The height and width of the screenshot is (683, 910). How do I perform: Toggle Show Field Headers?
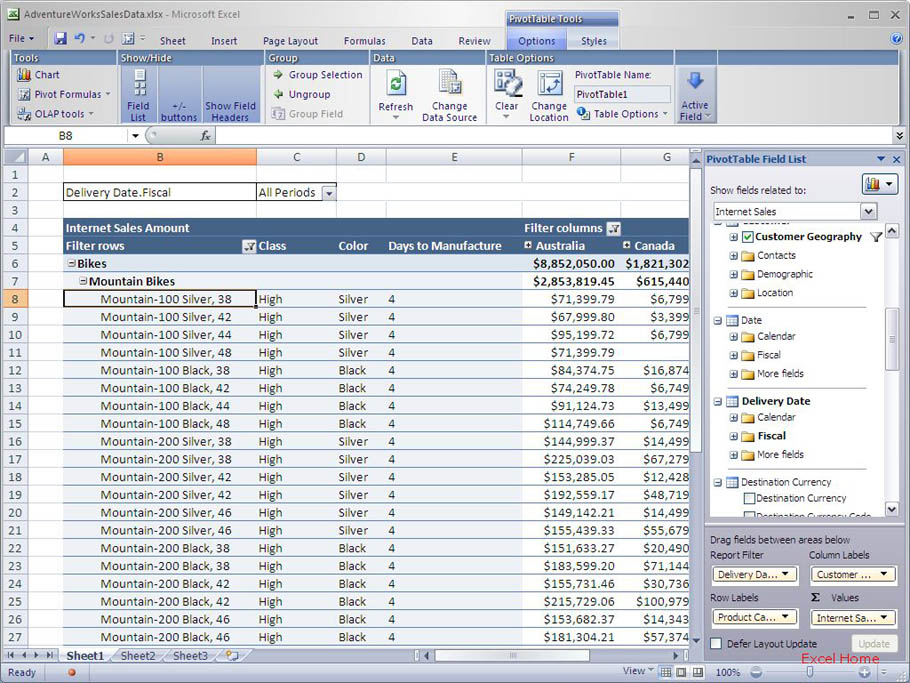click(x=230, y=95)
